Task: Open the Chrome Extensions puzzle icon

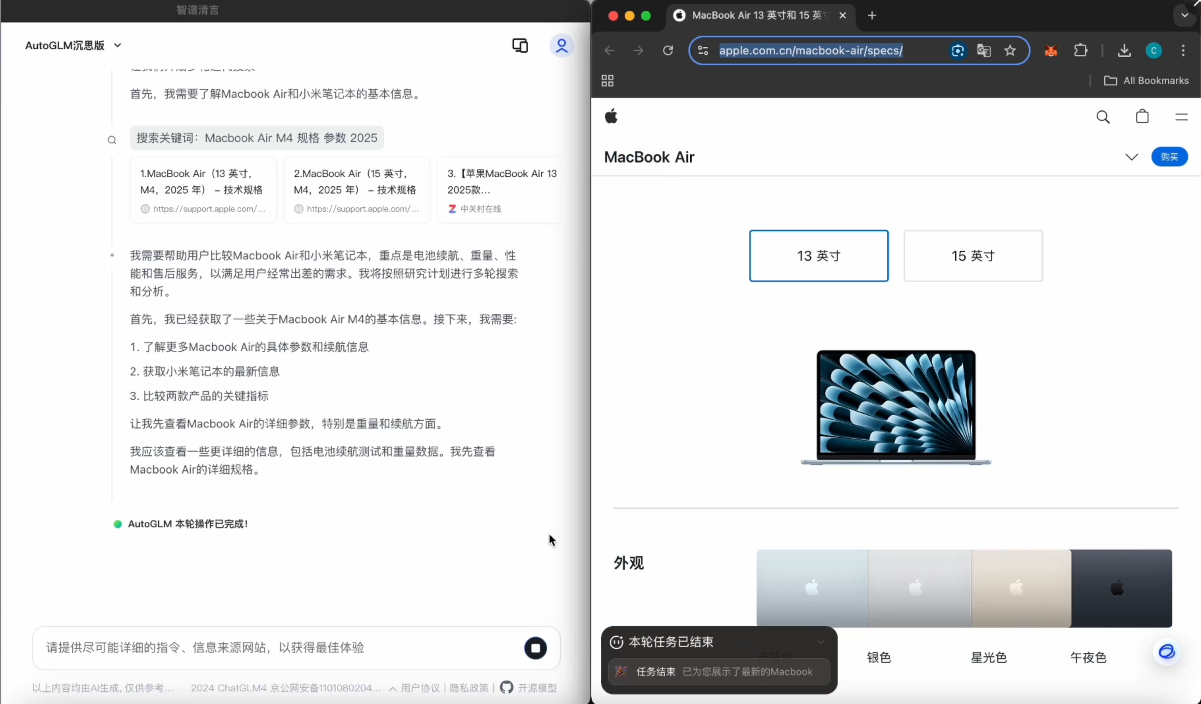Action: click(1081, 51)
